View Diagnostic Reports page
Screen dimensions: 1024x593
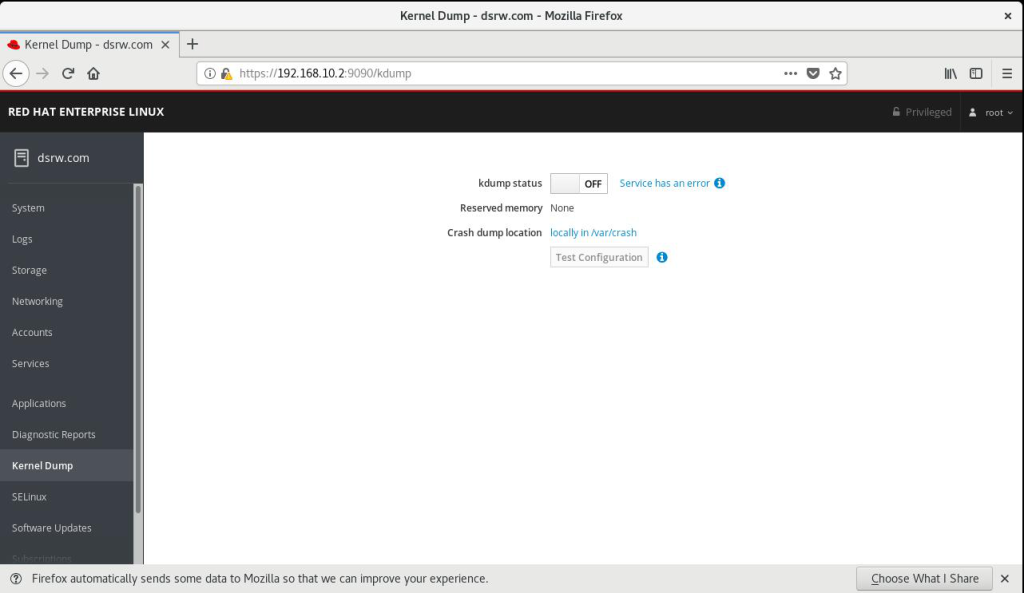tap(54, 434)
